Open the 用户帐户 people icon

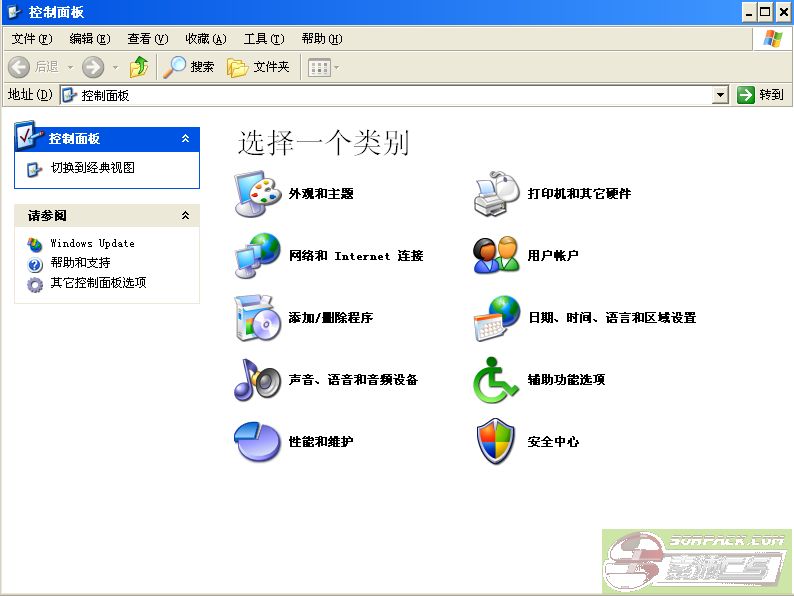pyautogui.click(x=496, y=256)
